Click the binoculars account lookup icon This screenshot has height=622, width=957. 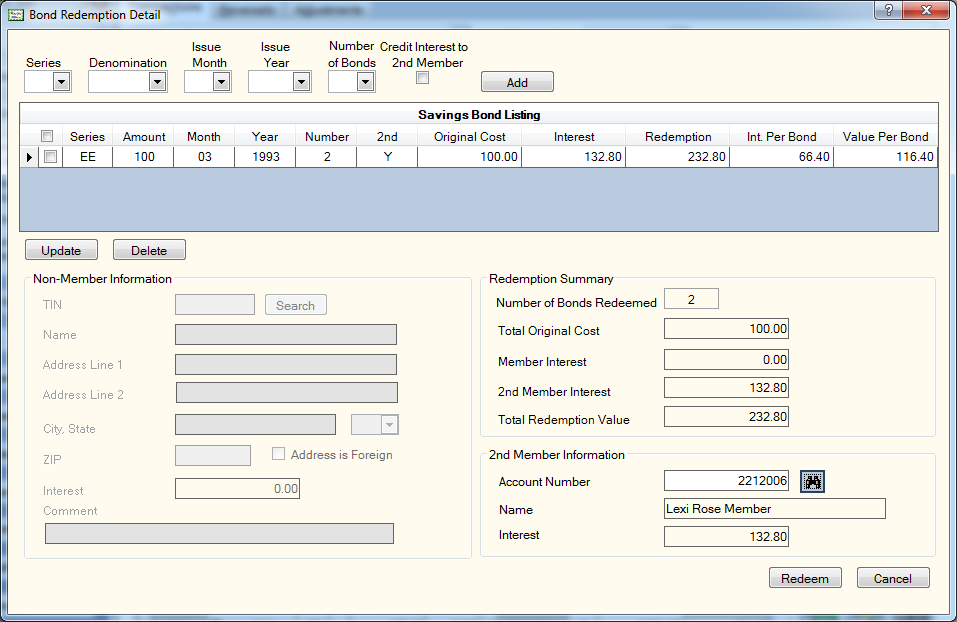pyautogui.click(x=812, y=482)
